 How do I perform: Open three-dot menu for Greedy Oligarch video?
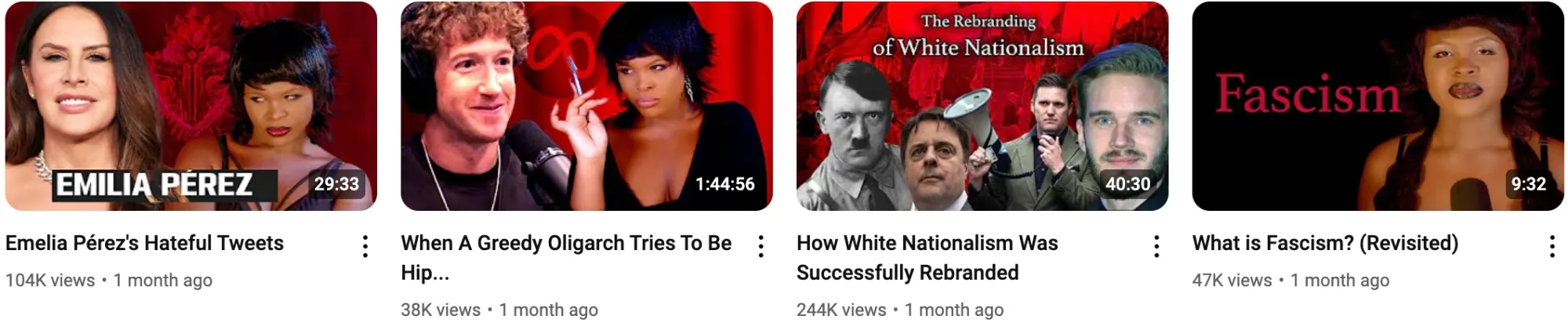[x=760, y=247]
